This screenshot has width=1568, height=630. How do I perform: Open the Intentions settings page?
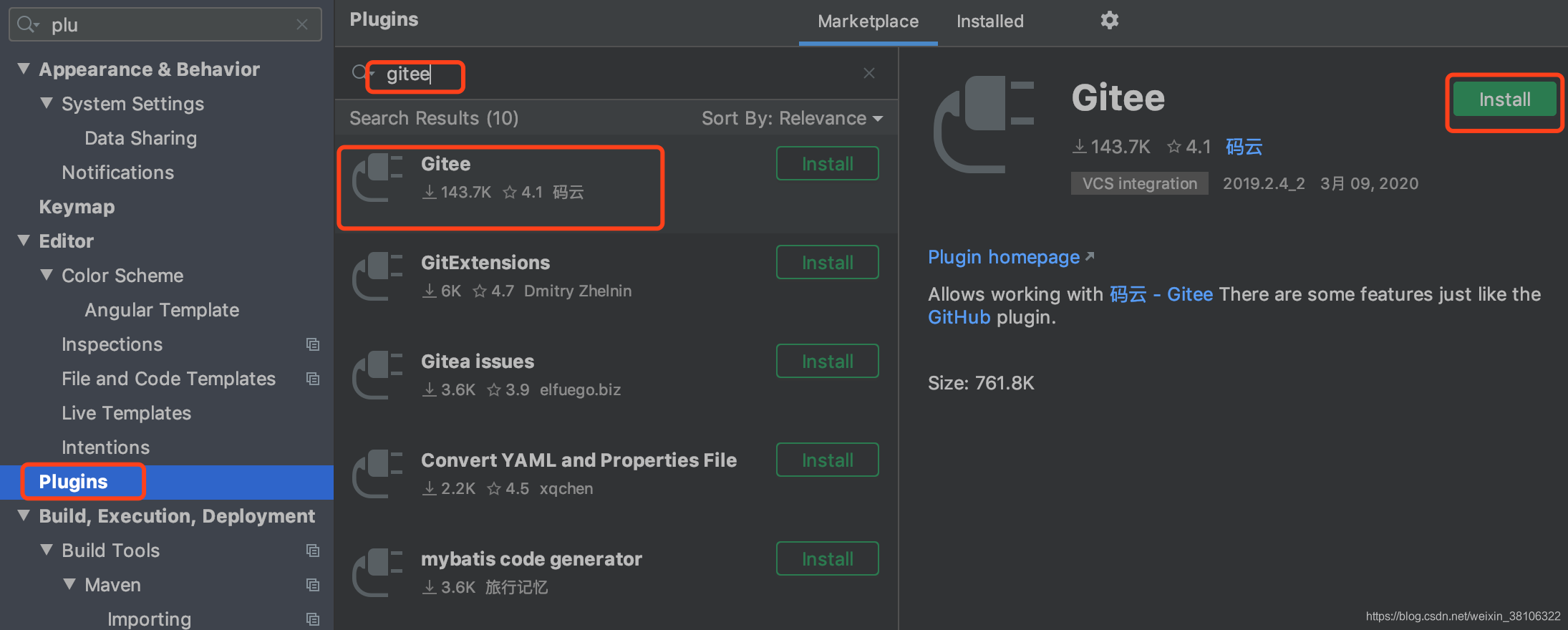pyautogui.click(x=106, y=447)
